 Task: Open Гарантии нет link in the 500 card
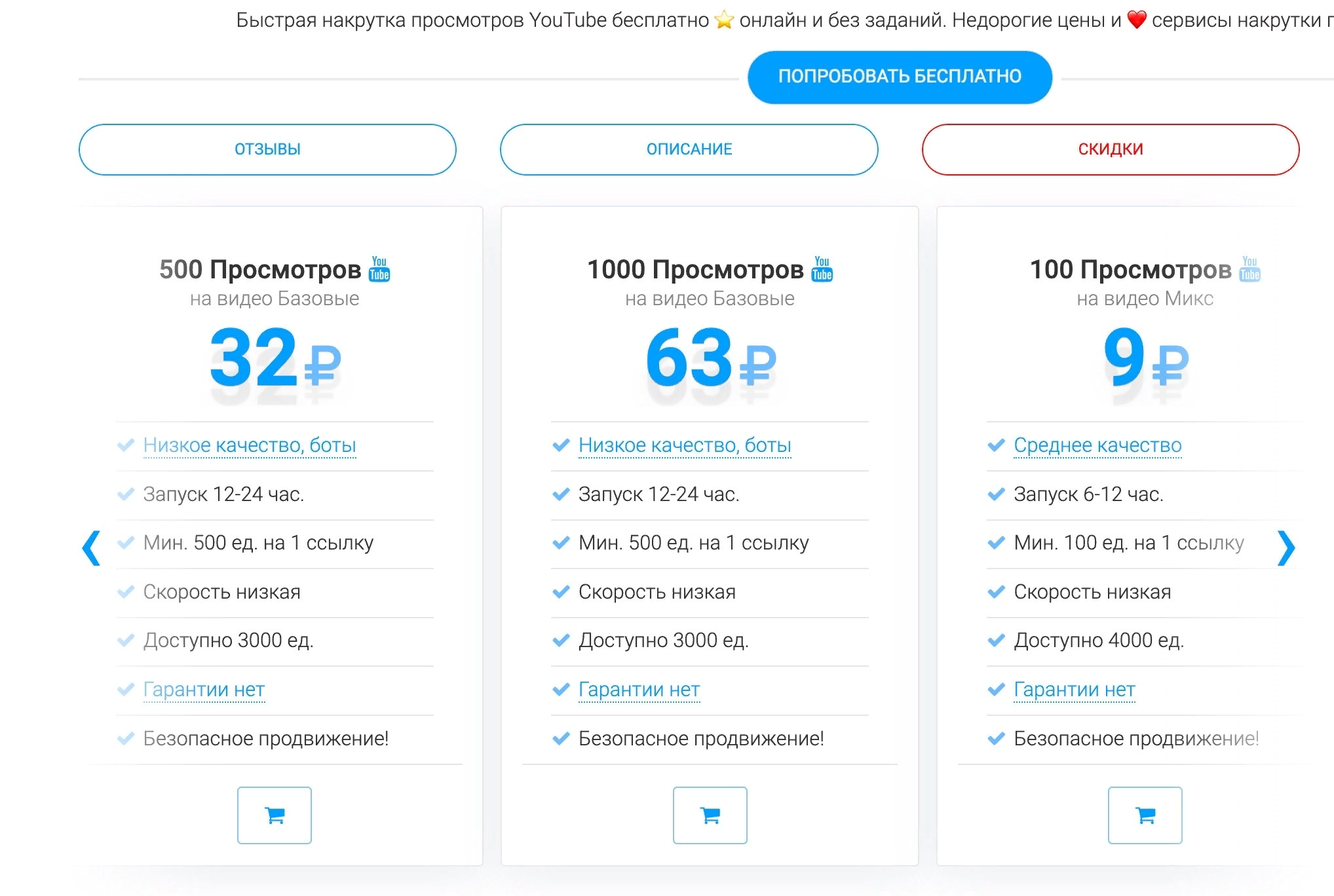tap(204, 690)
